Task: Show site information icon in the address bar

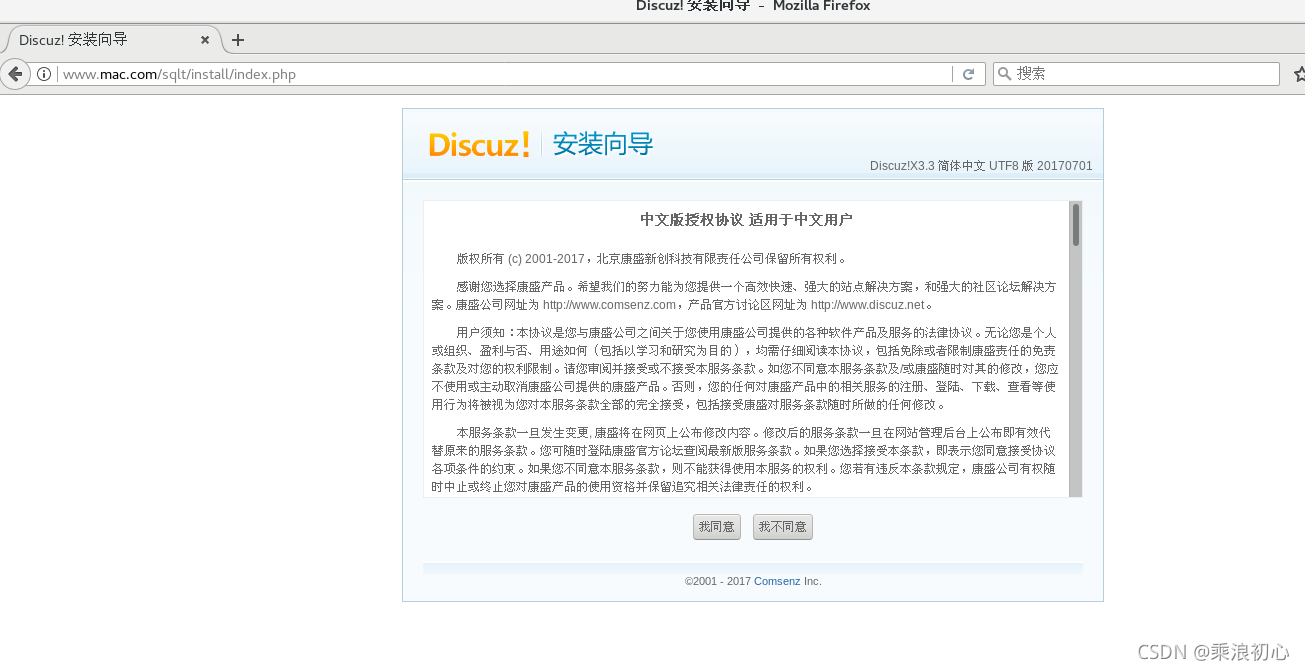Action: coord(44,74)
